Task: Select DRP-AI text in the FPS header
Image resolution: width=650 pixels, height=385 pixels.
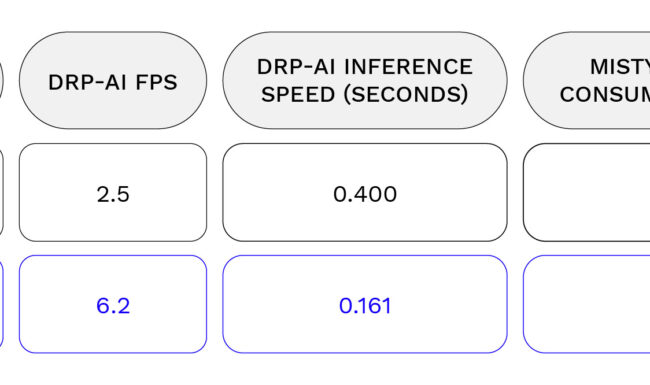Action: (87, 82)
